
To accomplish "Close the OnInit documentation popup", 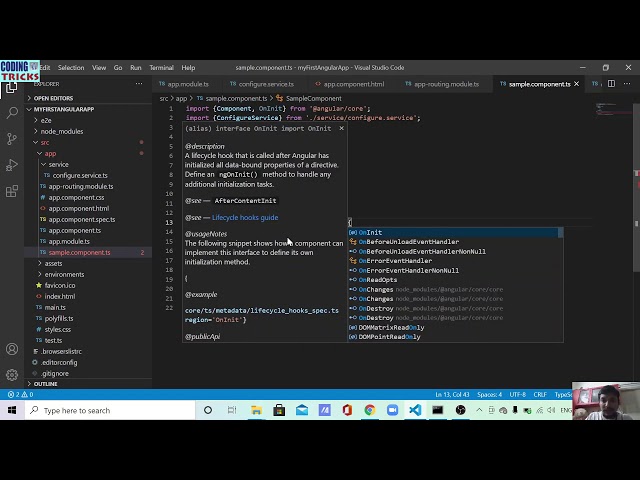I will pos(341,128).
